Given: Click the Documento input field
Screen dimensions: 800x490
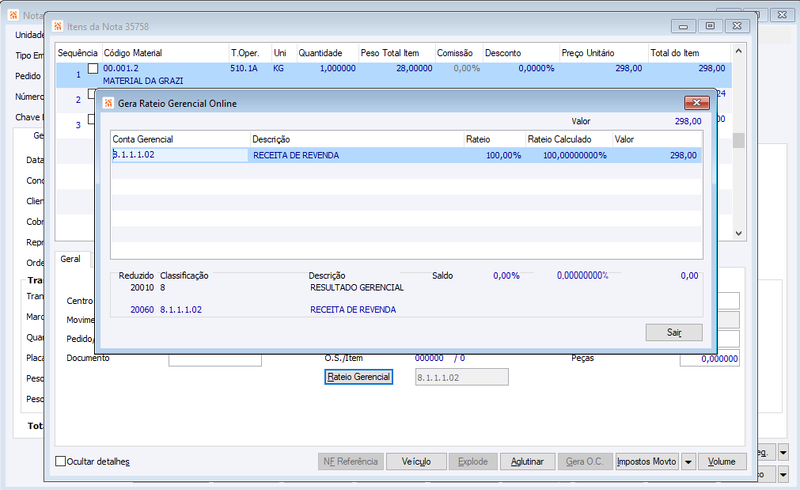Looking at the screenshot, I should (x=215, y=359).
